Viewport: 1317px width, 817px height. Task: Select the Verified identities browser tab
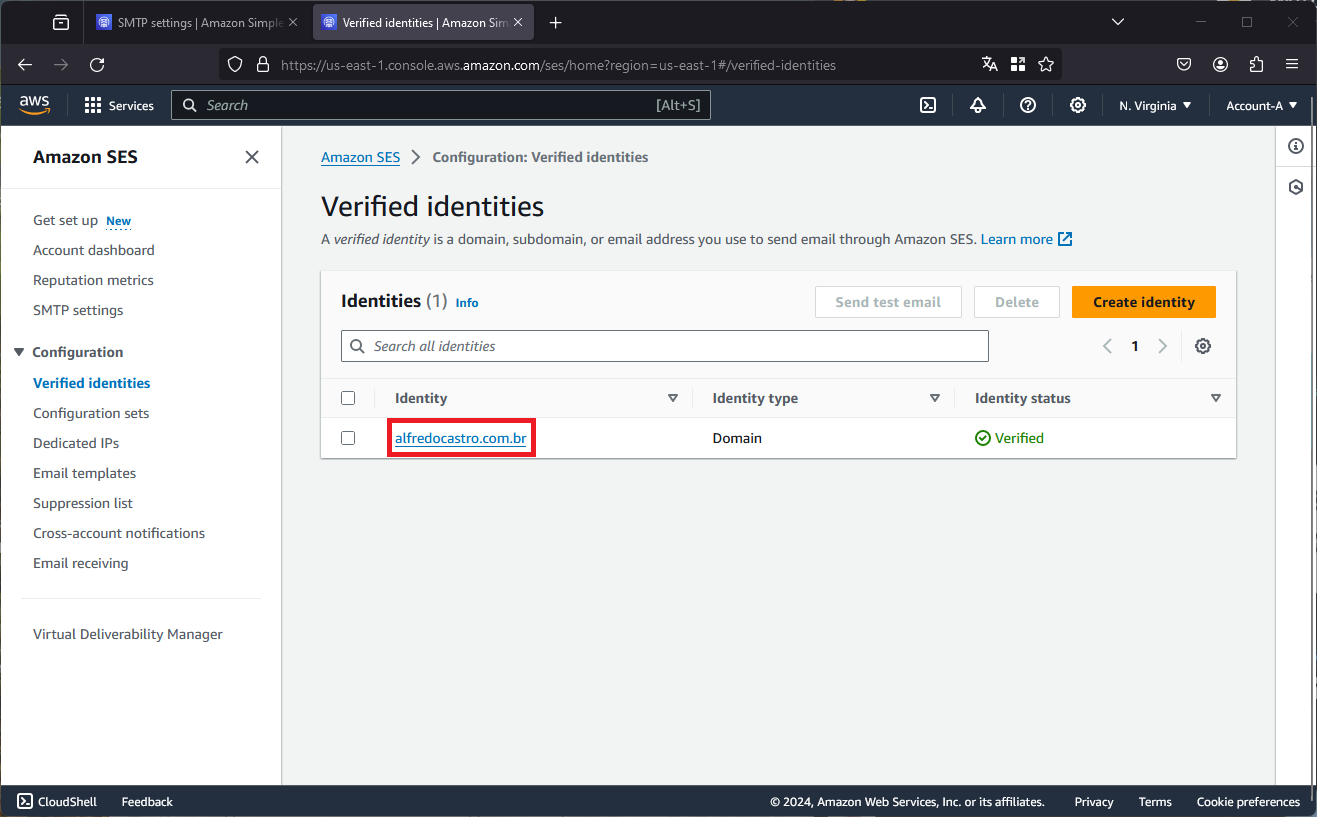point(425,22)
